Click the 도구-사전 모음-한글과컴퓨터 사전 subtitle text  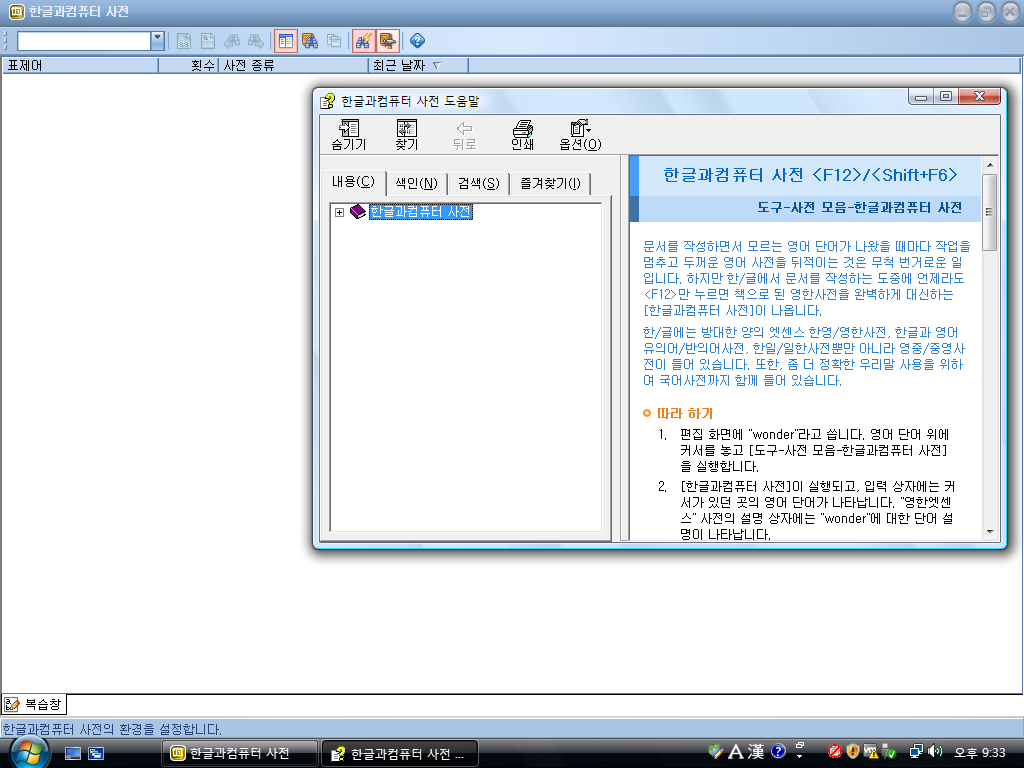pyautogui.click(x=859, y=208)
